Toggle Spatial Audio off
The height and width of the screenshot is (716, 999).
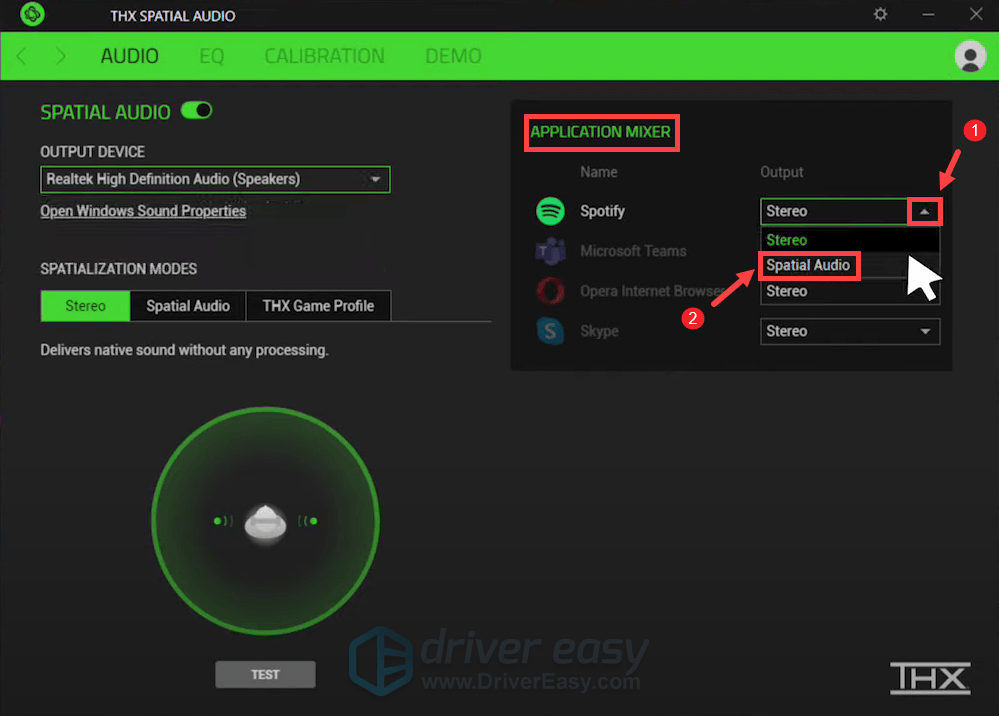pos(196,111)
